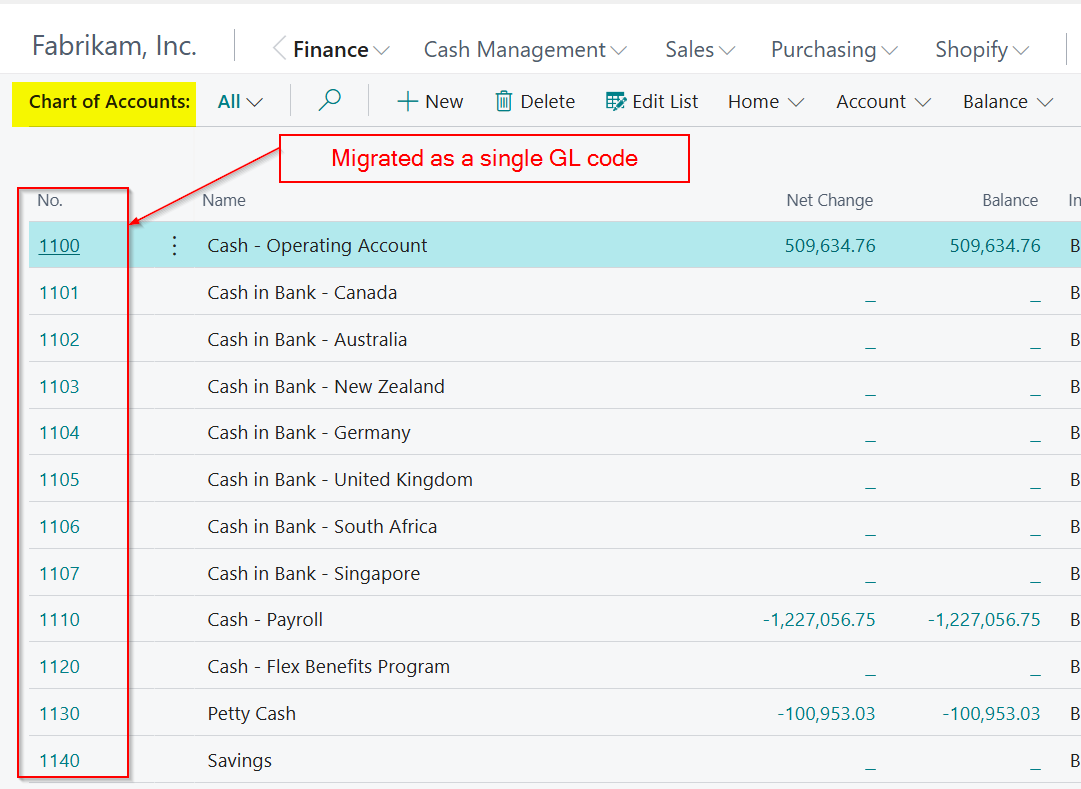Image resolution: width=1081 pixels, height=789 pixels.
Task: Open account 1110 Cash - Payroll
Action: coord(59,620)
